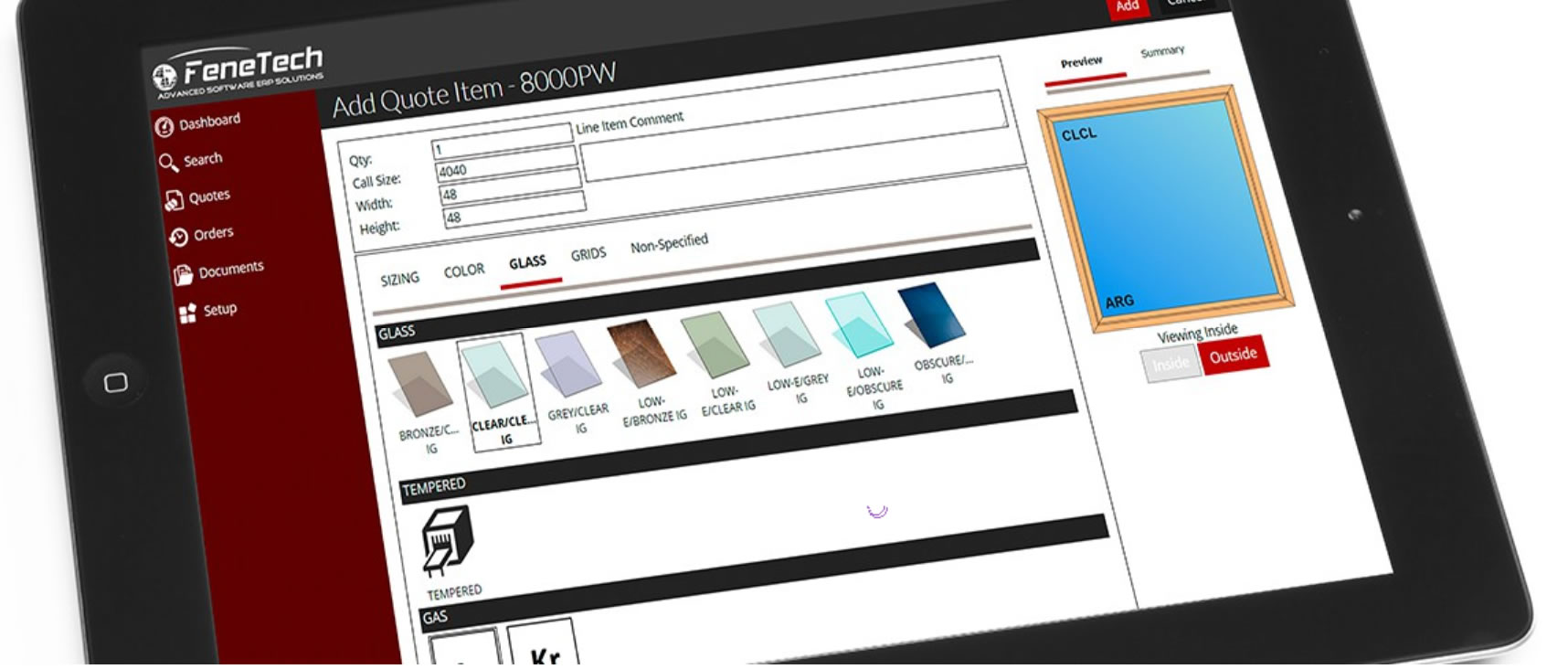Click the Search magnifier icon
Viewport: 1568px width, 669px height.
point(168,163)
